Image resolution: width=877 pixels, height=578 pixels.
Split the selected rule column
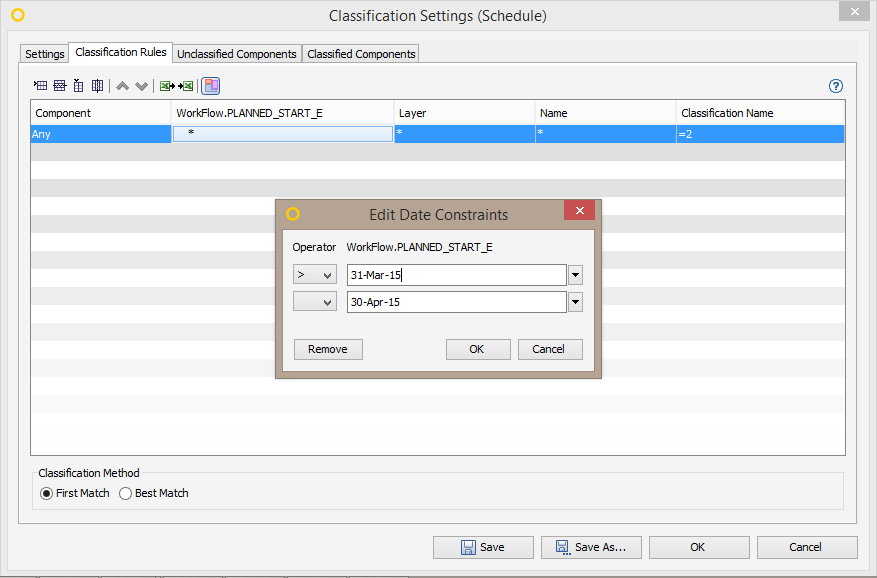97,85
